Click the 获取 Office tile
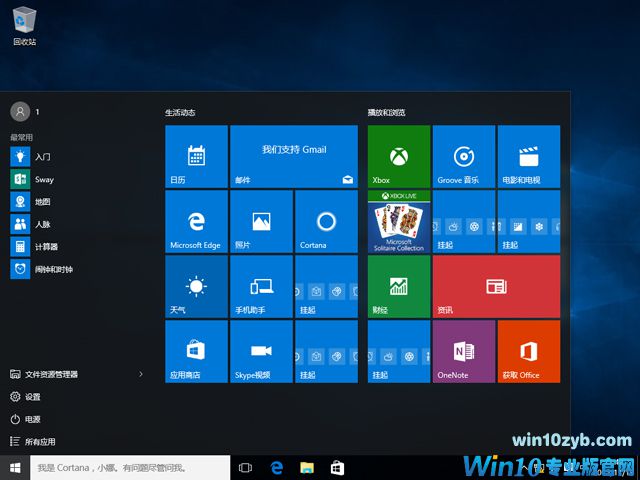 click(x=528, y=351)
